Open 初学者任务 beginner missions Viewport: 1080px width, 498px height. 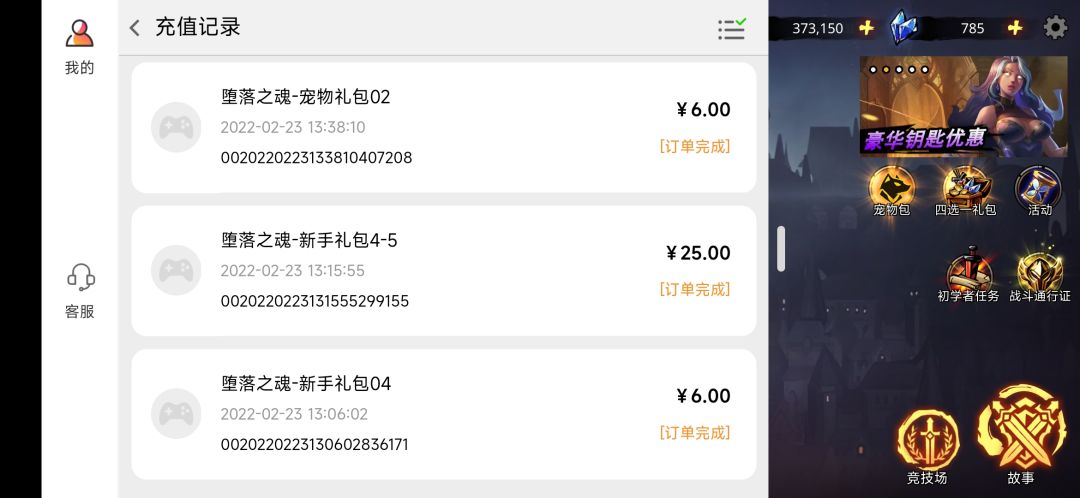[968, 276]
